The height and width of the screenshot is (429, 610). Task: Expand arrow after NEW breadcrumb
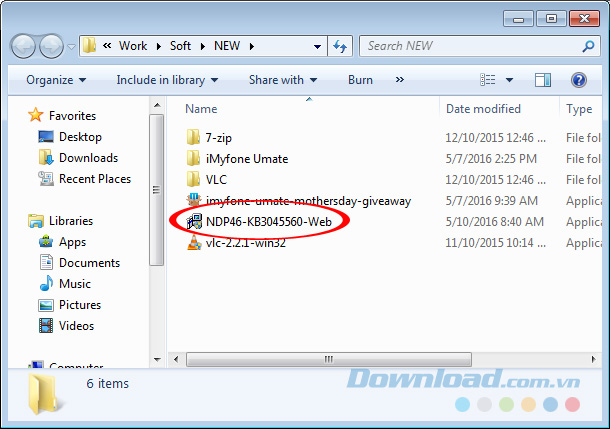tap(252, 46)
